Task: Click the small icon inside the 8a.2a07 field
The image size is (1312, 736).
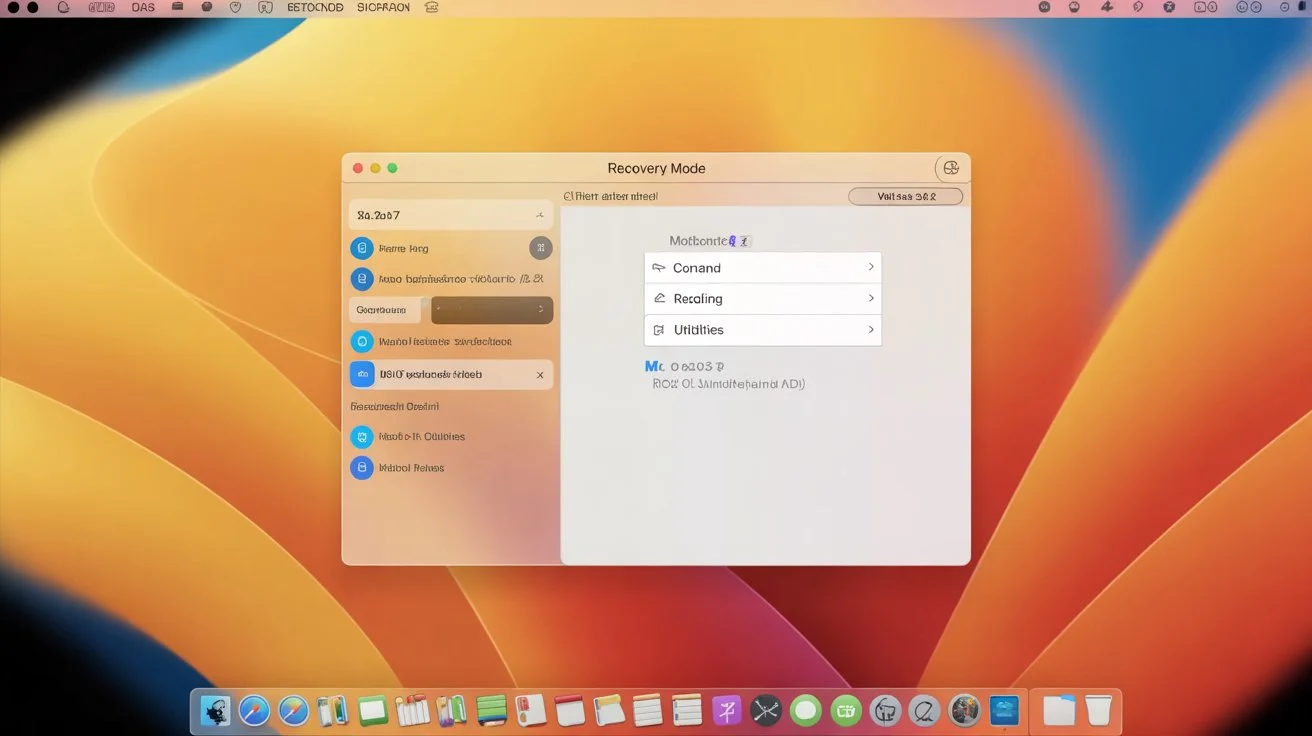Action: [540, 215]
